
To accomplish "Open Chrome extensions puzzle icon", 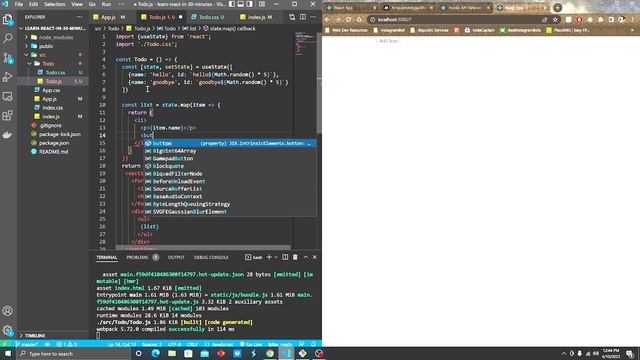I will tap(600, 19).
